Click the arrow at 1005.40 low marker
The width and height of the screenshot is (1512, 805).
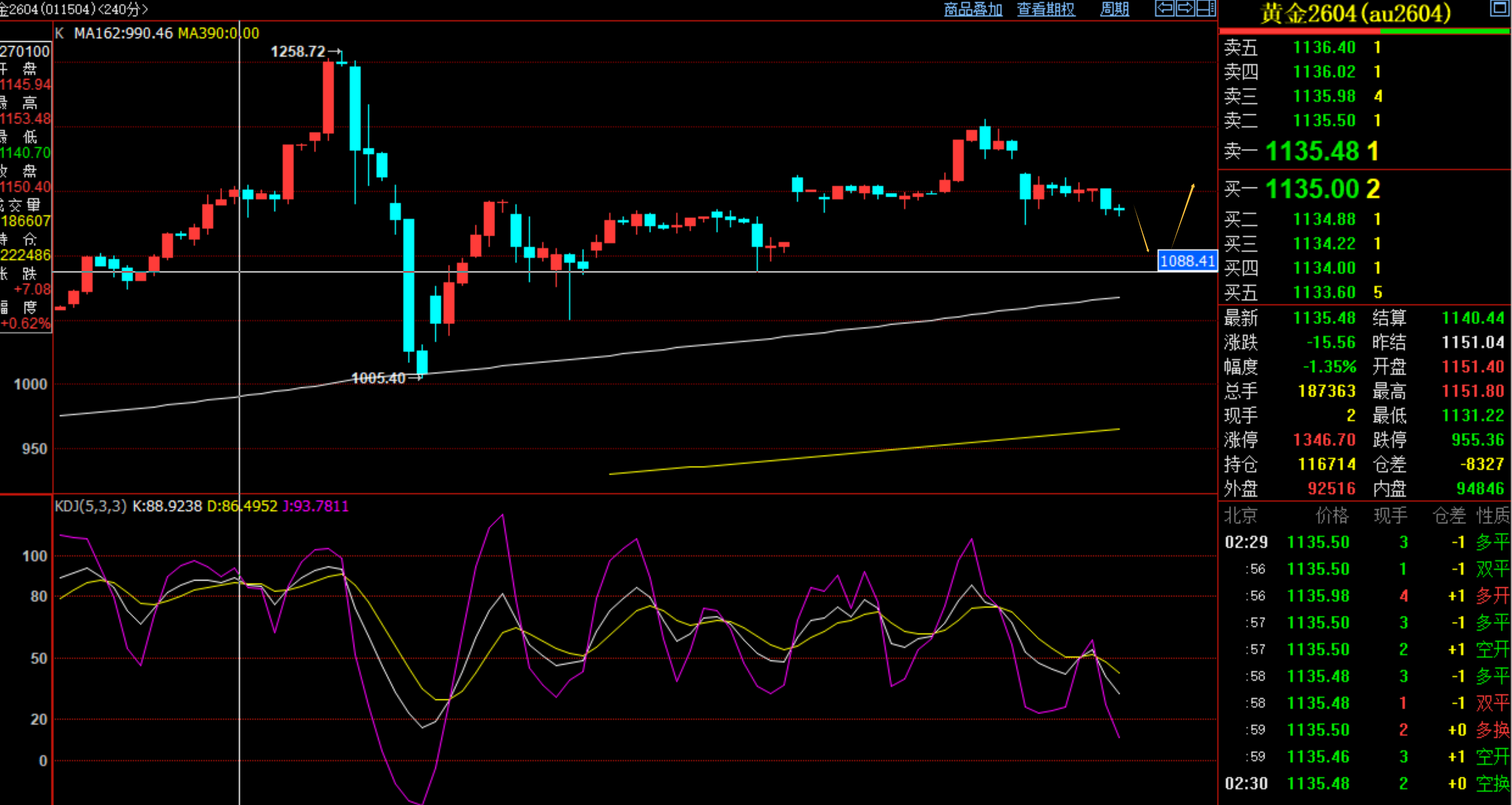(x=414, y=378)
